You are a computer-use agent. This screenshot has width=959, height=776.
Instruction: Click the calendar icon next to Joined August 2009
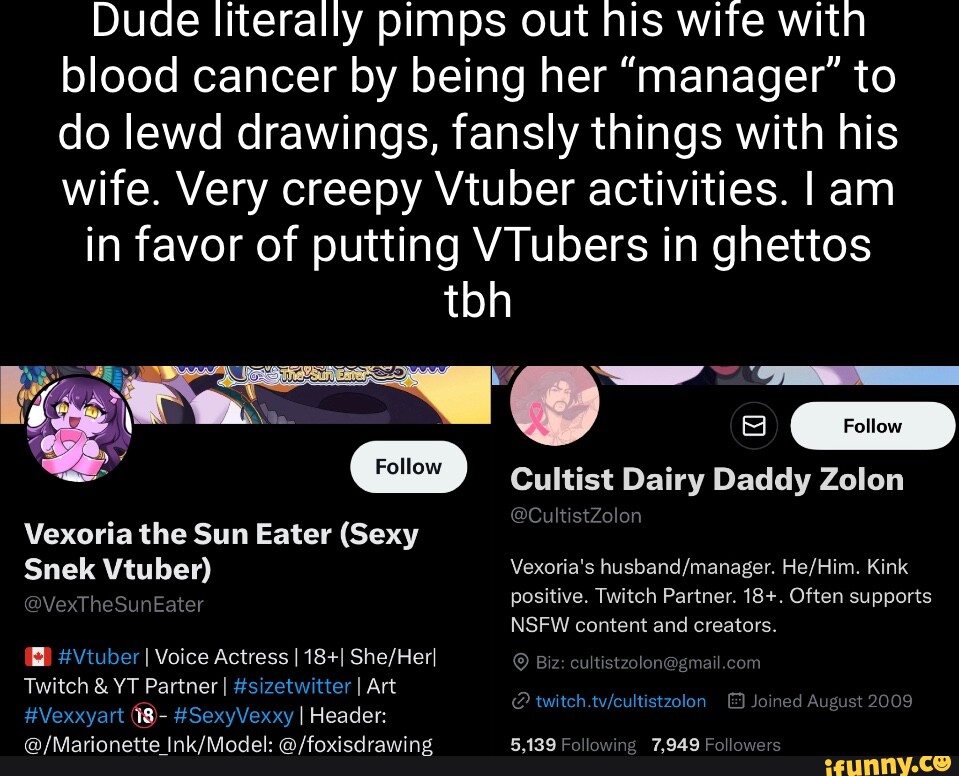coord(736,701)
